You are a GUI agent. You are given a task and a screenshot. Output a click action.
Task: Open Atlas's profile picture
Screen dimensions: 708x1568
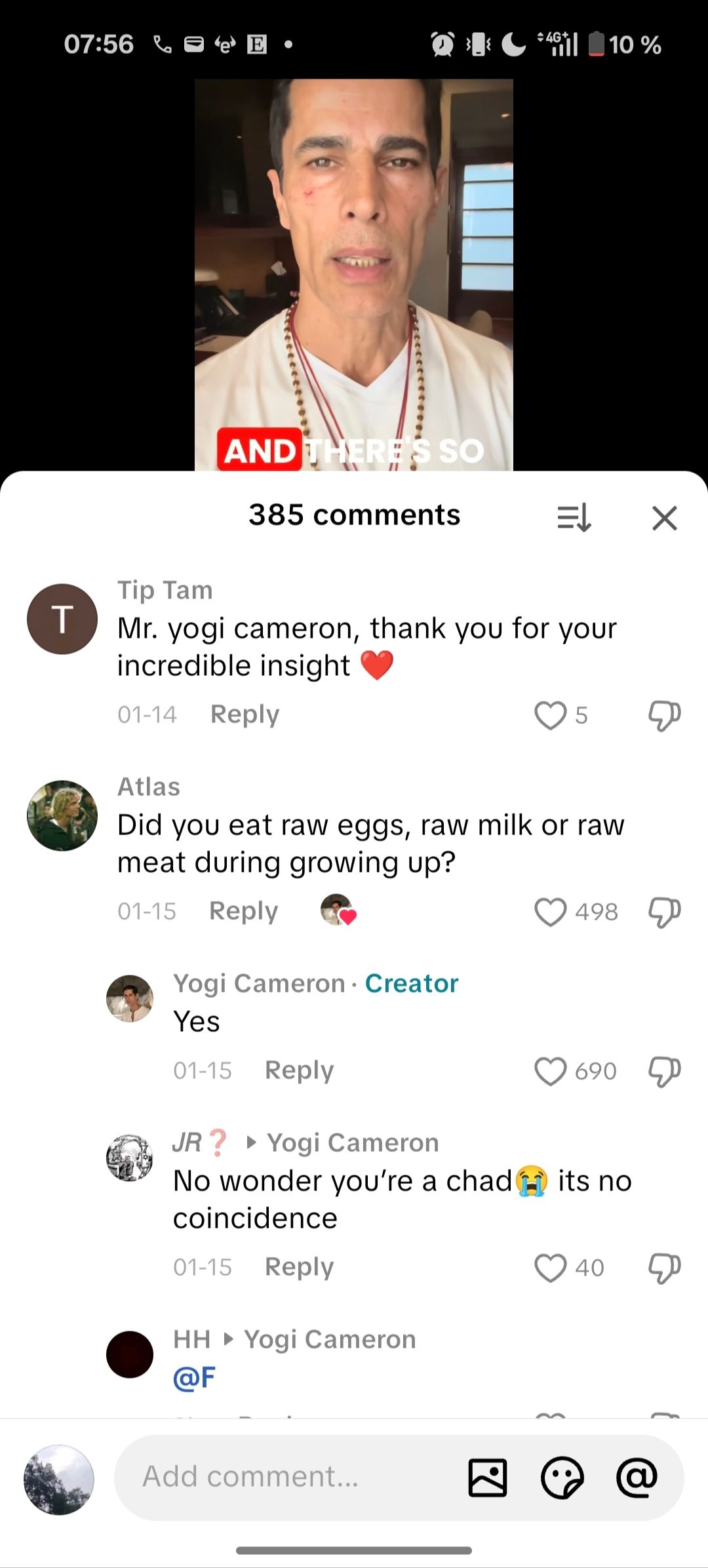point(62,815)
